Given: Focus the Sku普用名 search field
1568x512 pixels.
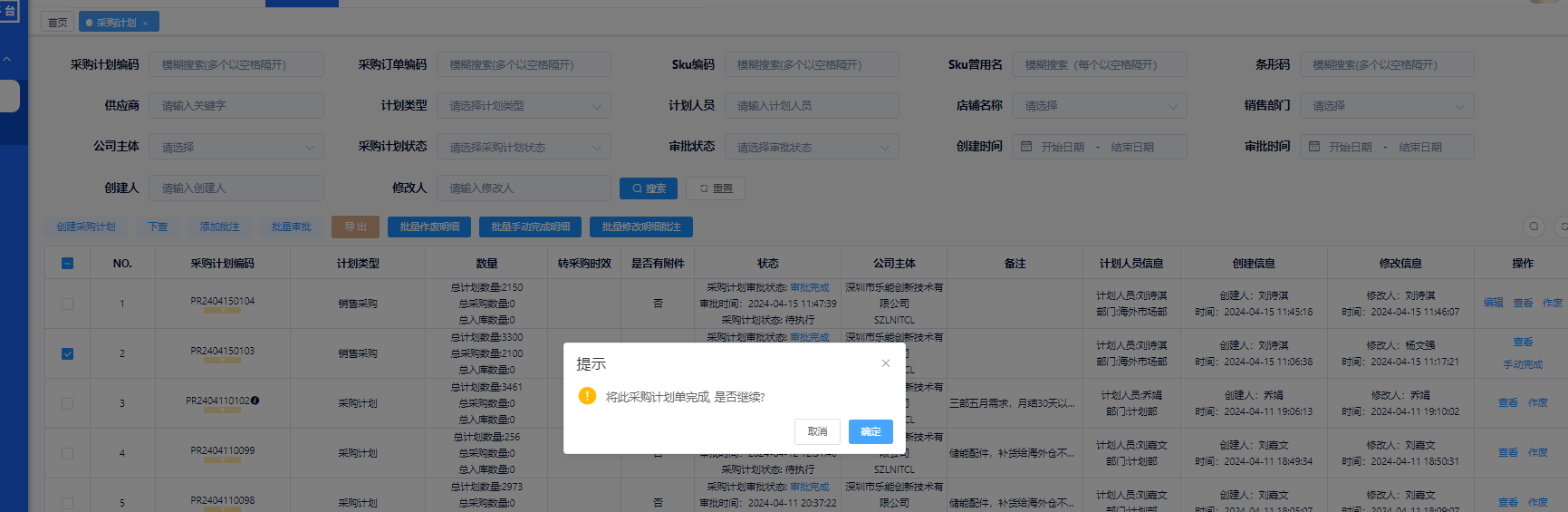Looking at the screenshot, I should click(x=1099, y=64).
